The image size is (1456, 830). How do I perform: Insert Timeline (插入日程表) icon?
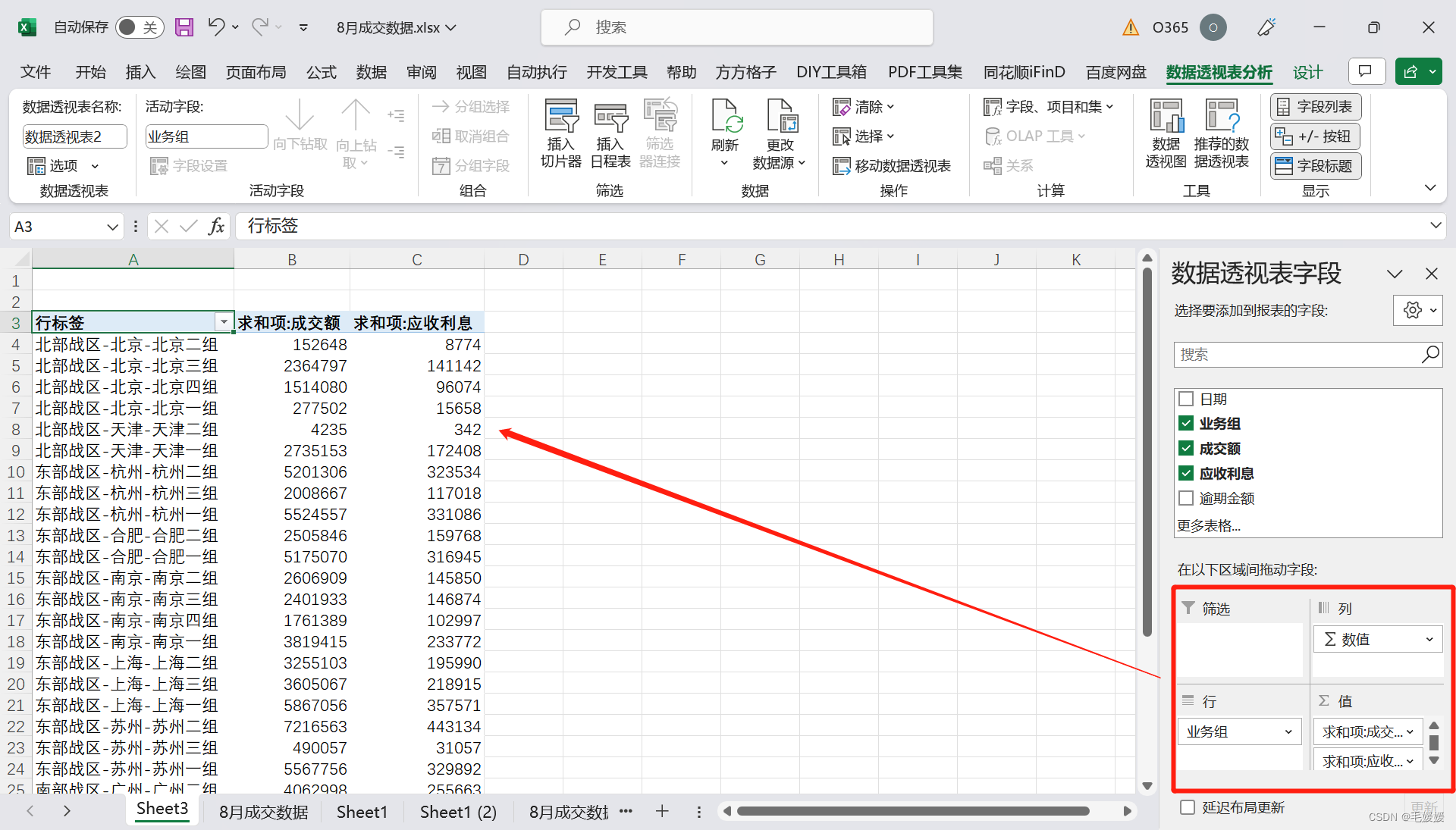point(610,116)
